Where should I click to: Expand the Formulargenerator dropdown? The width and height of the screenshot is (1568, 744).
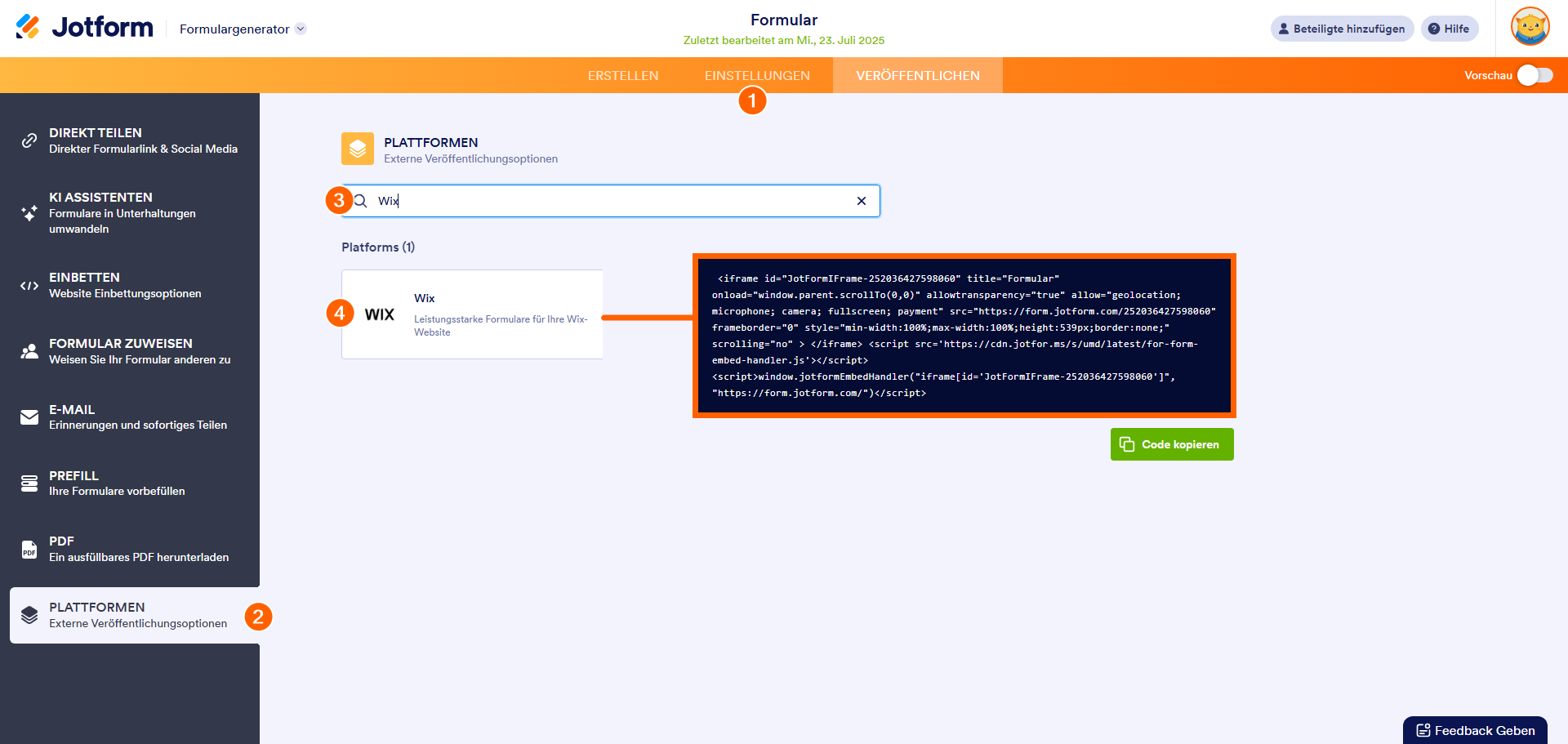click(301, 29)
